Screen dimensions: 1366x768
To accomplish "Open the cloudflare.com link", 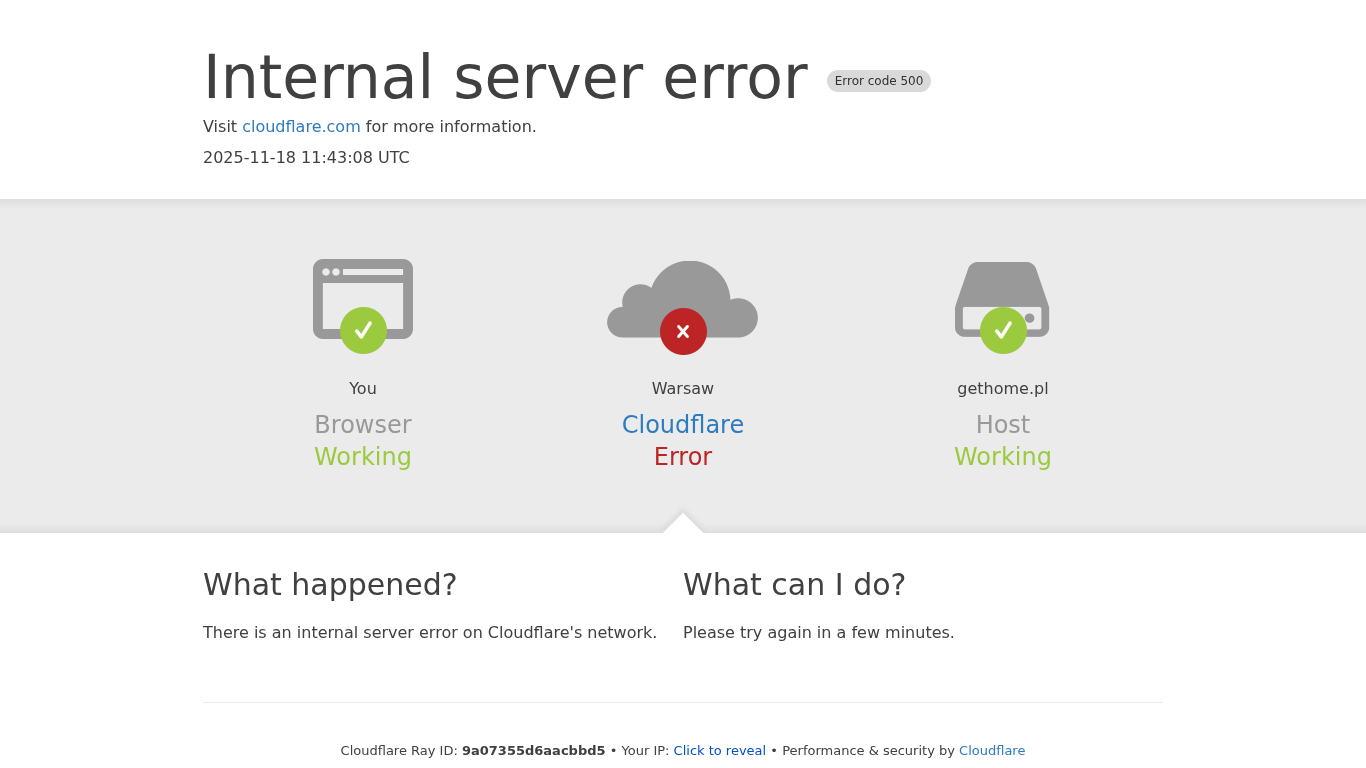I will 301,127.
